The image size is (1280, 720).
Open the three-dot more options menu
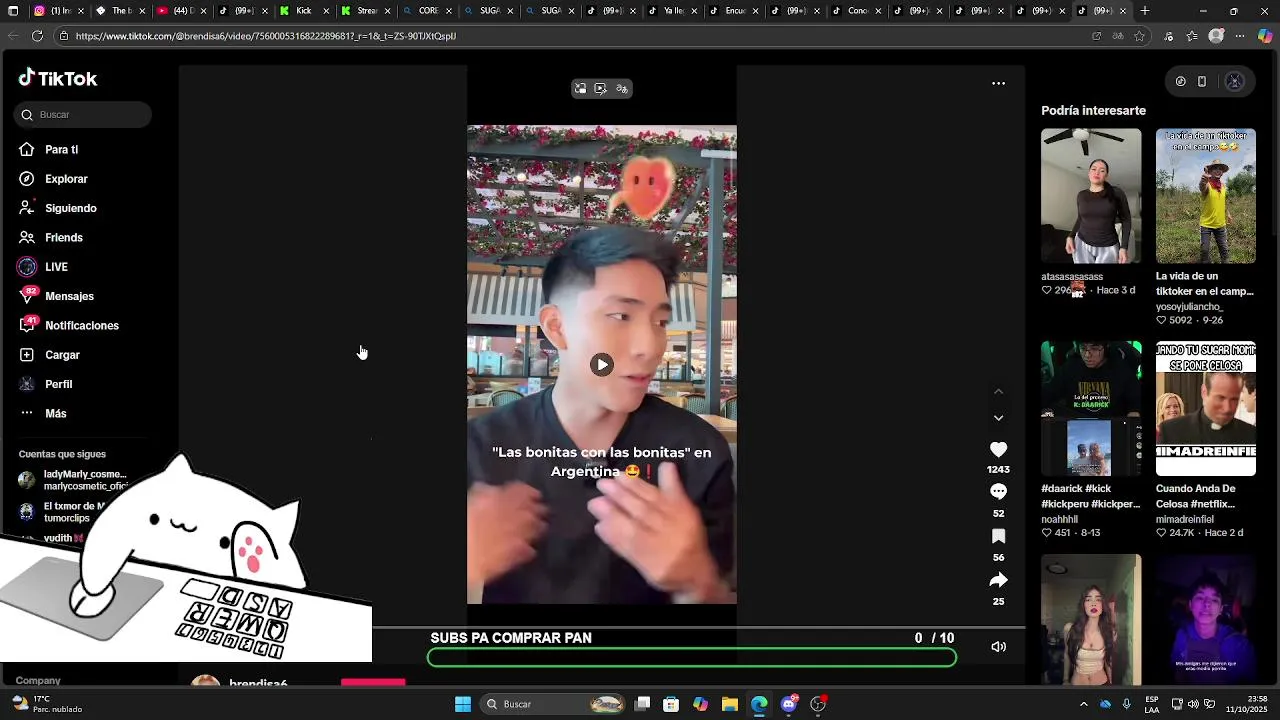coord(998,83)
